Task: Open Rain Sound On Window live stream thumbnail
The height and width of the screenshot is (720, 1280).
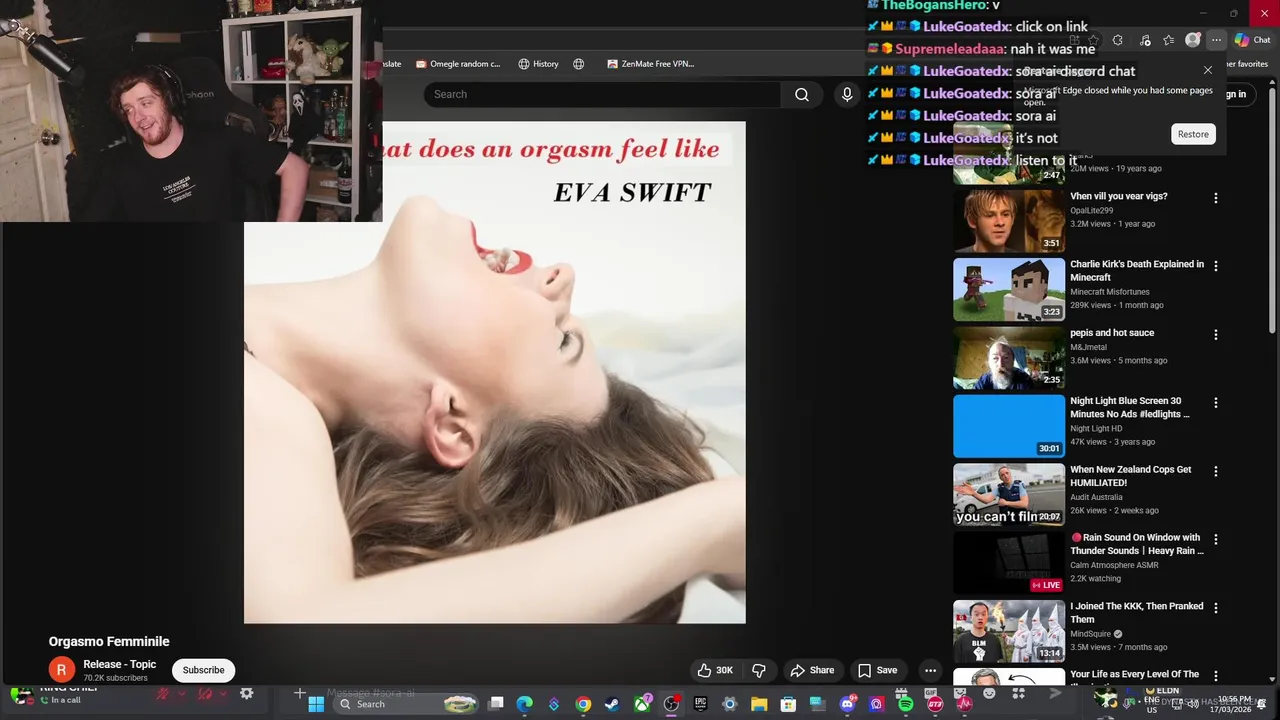Action: (x=1009, y=562)
